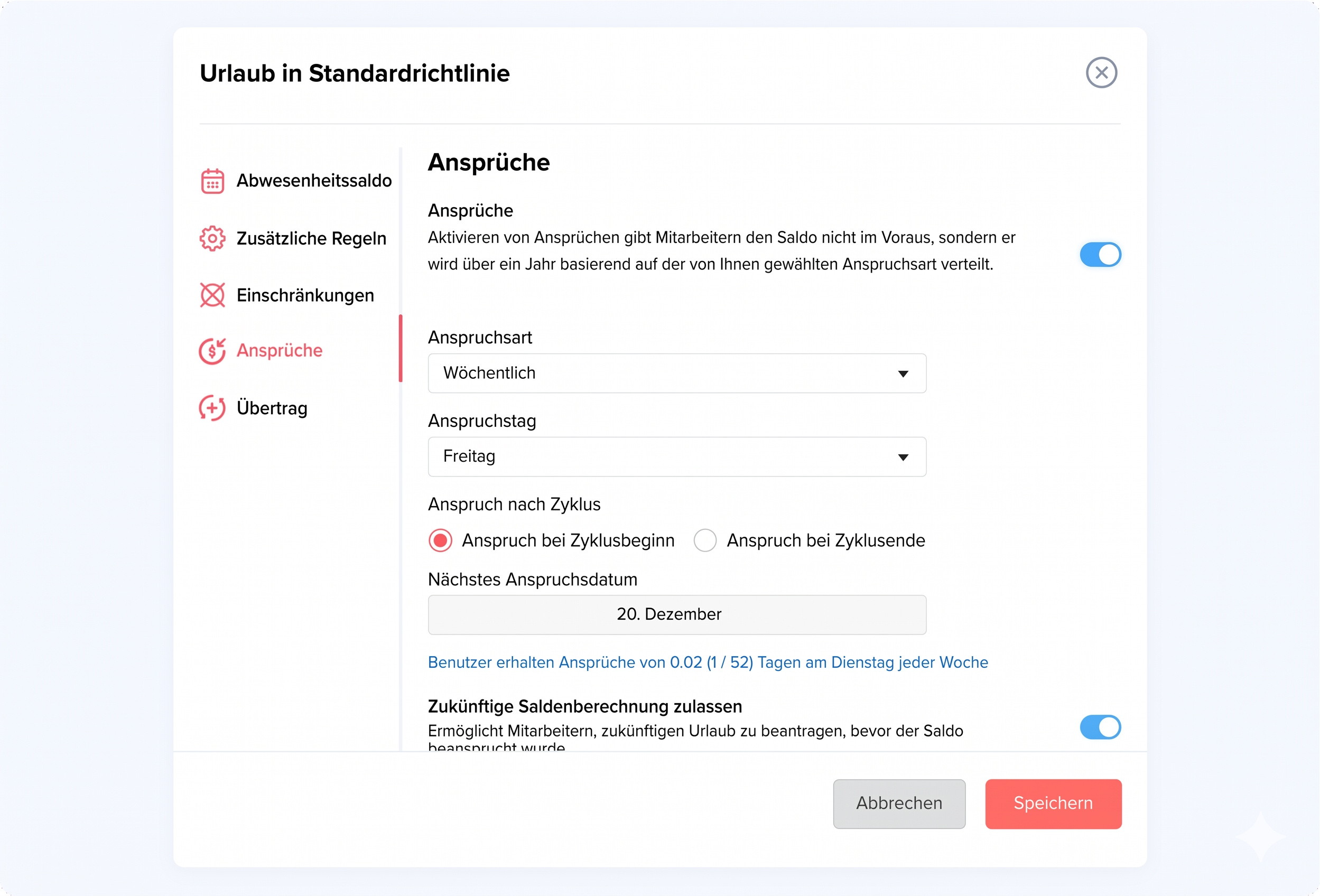Open the Übertrag section

[272, 408]
